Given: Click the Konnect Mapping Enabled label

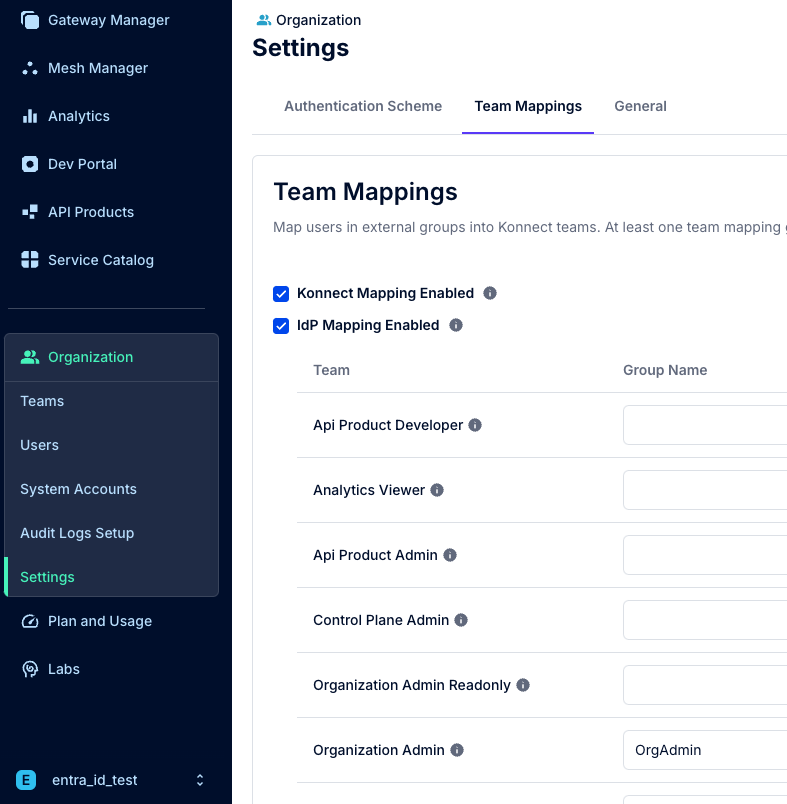Looking at the screenshot, I should click(385, 293).
